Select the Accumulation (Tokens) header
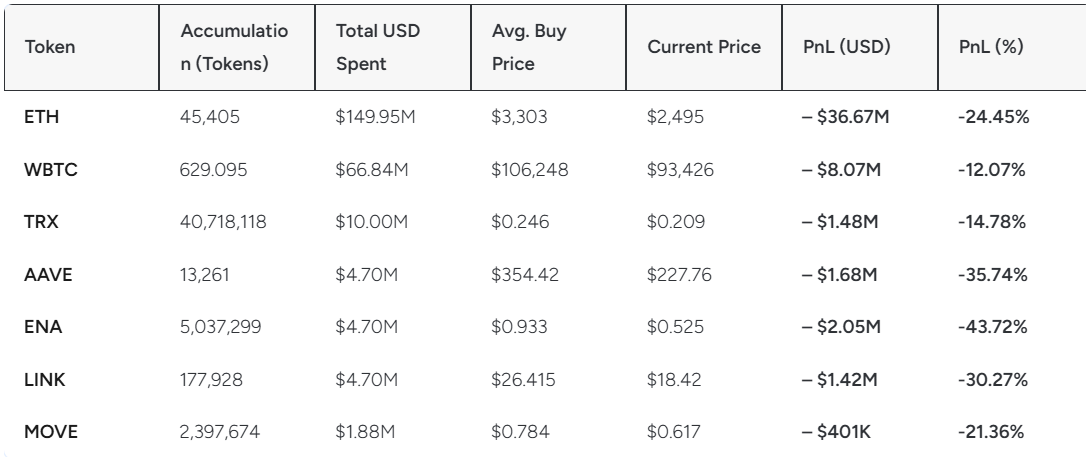The height and width of the screenshot is (461, 1090). [x=234, y=47]
